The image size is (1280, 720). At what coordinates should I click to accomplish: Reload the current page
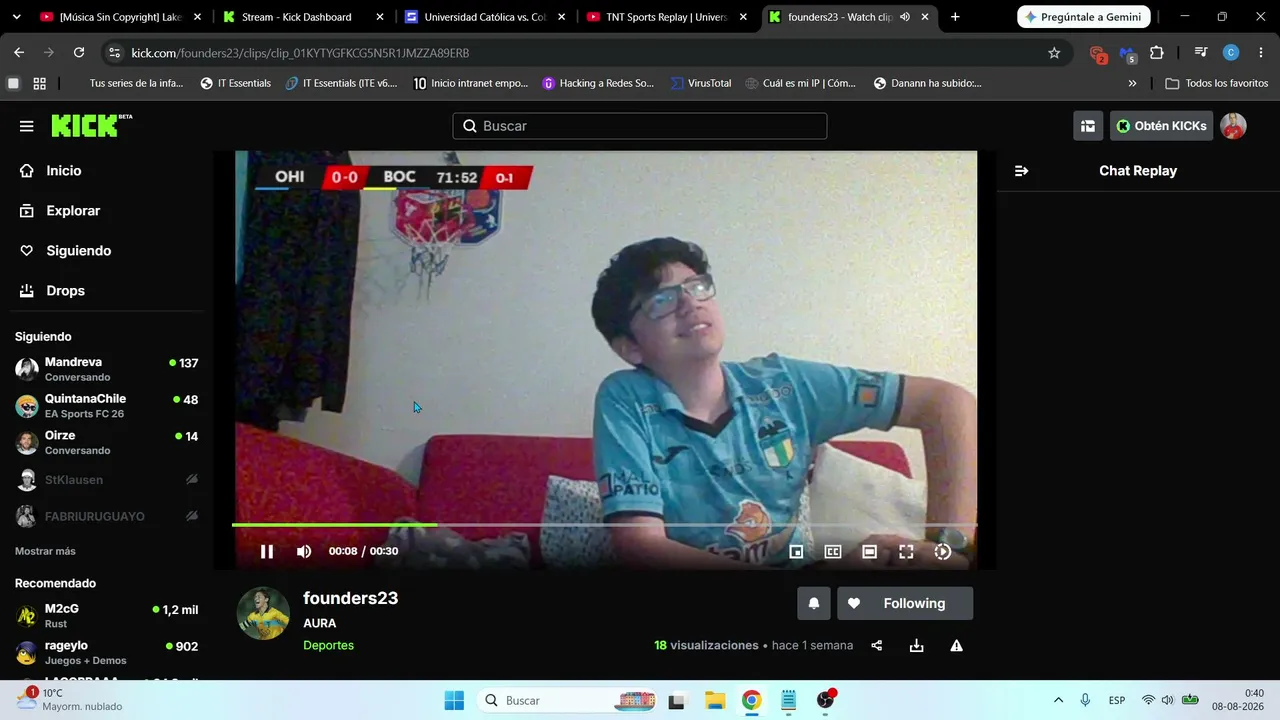point(79,53)
